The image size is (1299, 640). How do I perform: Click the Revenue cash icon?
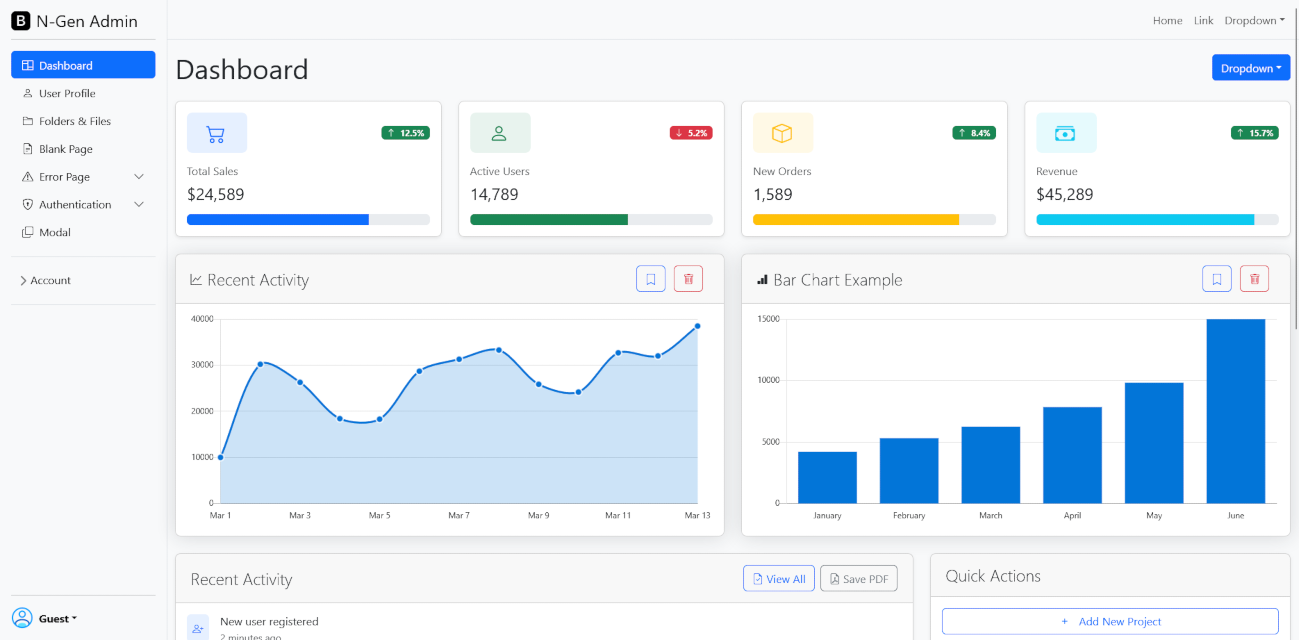click(x=1066, y=133)
